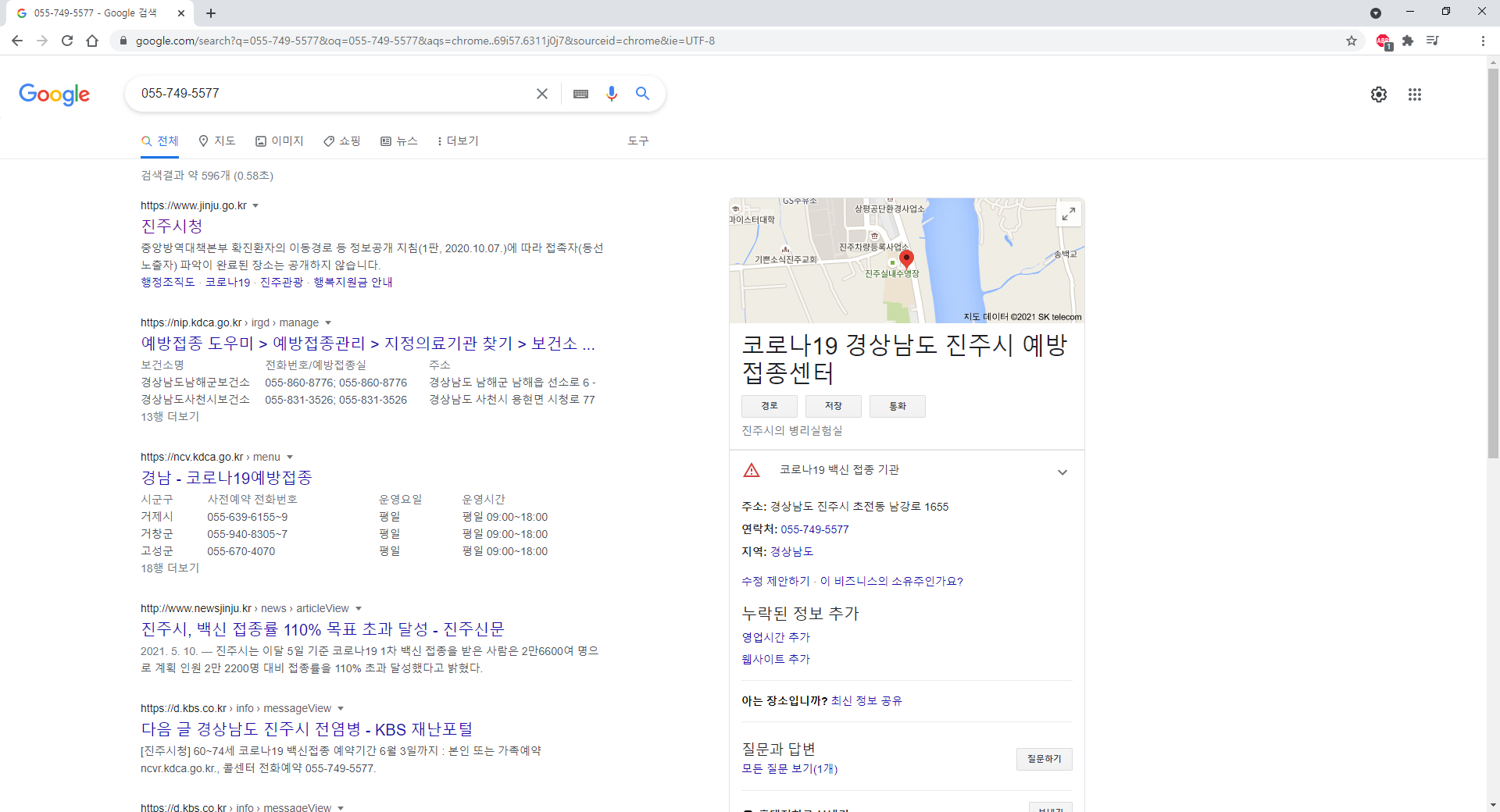
Task: Click the red map location pin
Action: [906, 259]
